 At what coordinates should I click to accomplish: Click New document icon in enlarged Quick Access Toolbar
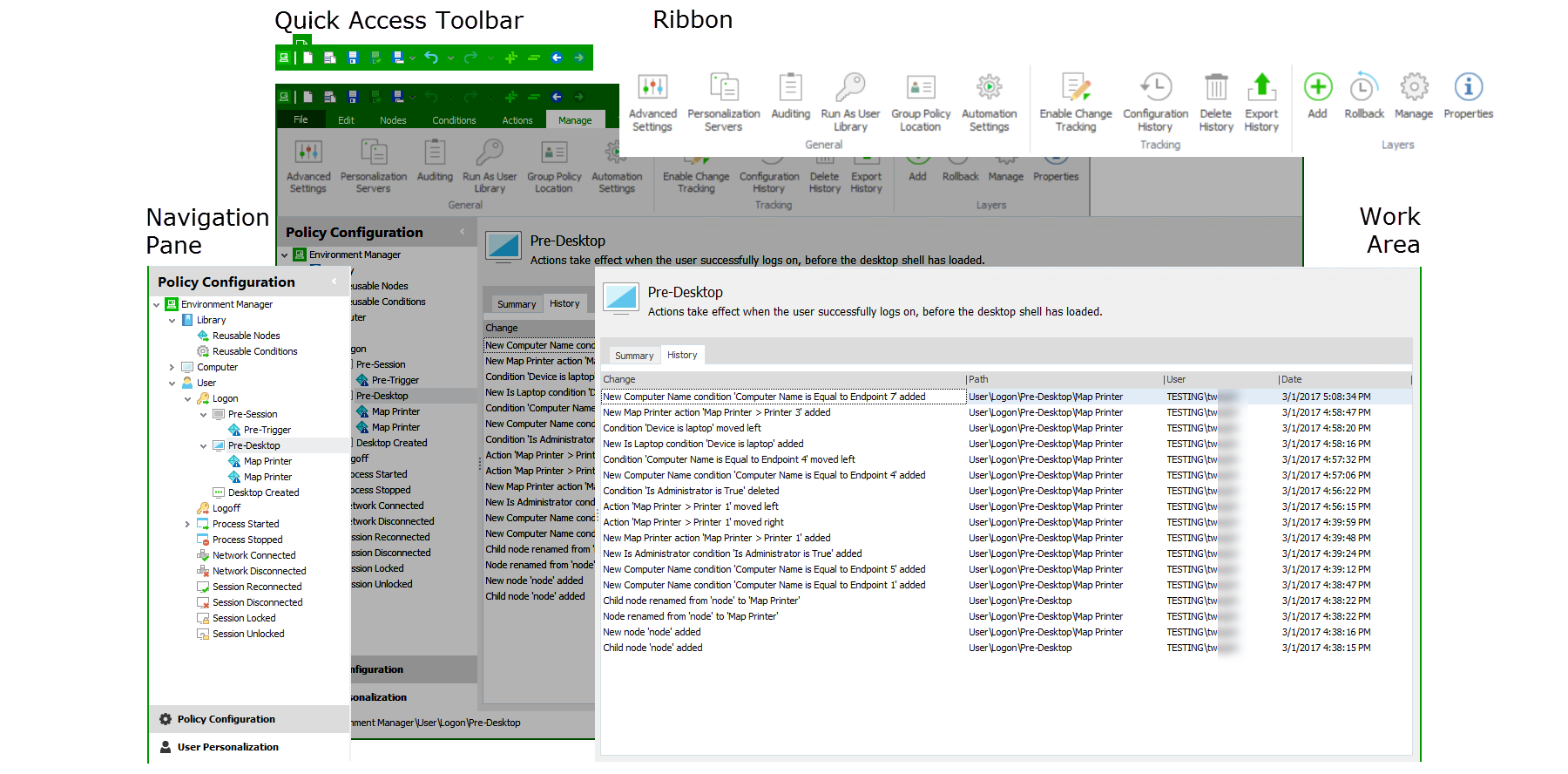[x=308, y=58]
